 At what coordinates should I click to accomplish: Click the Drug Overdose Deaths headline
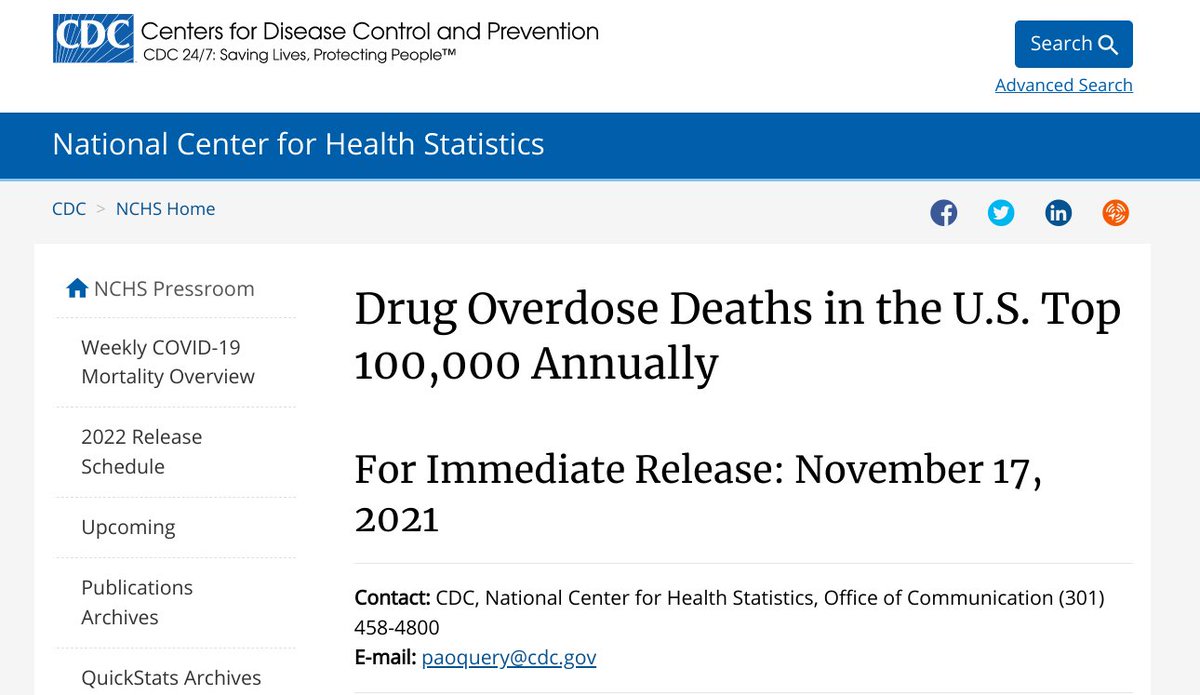(737, 338)
